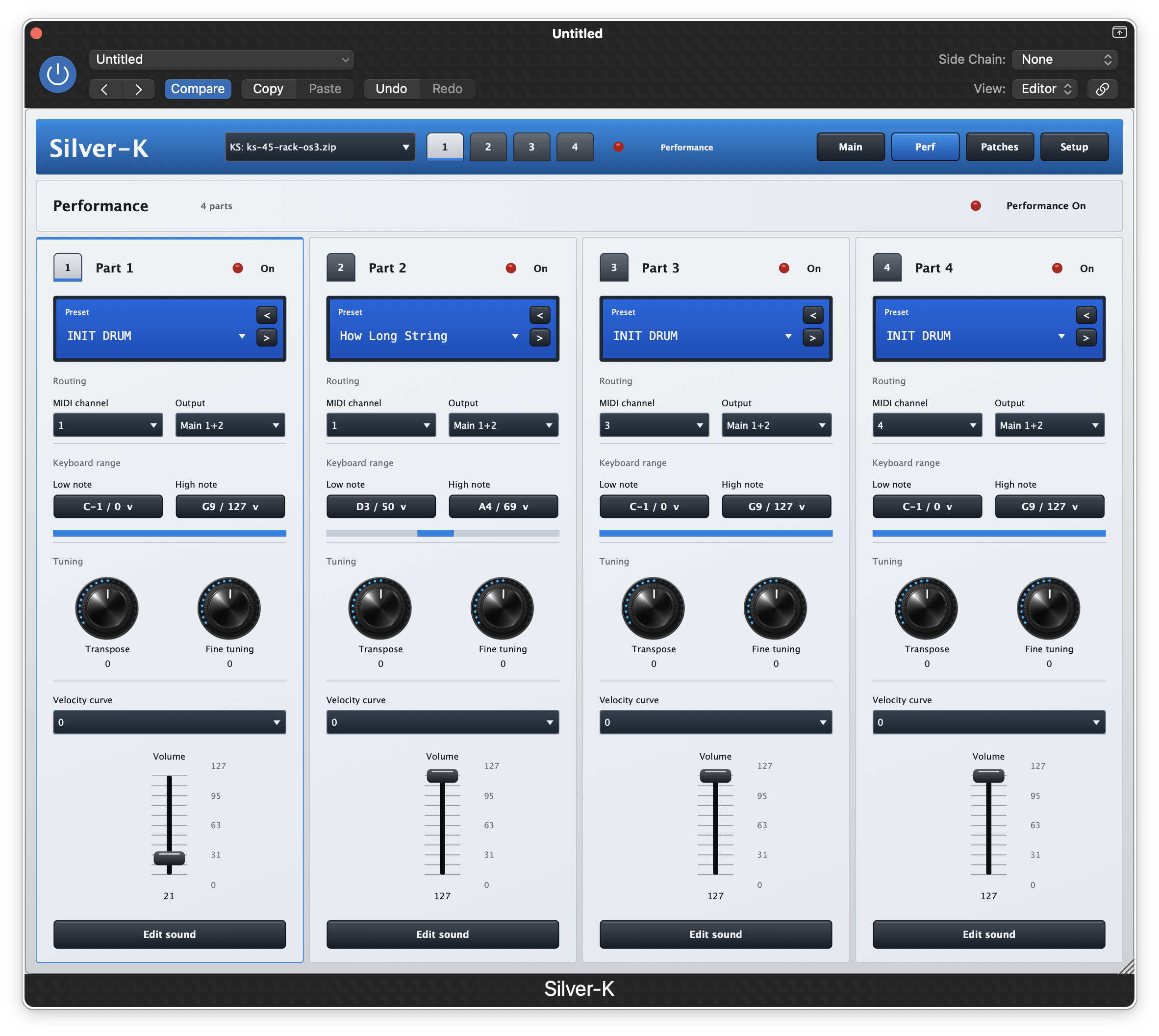
Task: Click Edit sound for Part 2
Action: coord(443,934)
